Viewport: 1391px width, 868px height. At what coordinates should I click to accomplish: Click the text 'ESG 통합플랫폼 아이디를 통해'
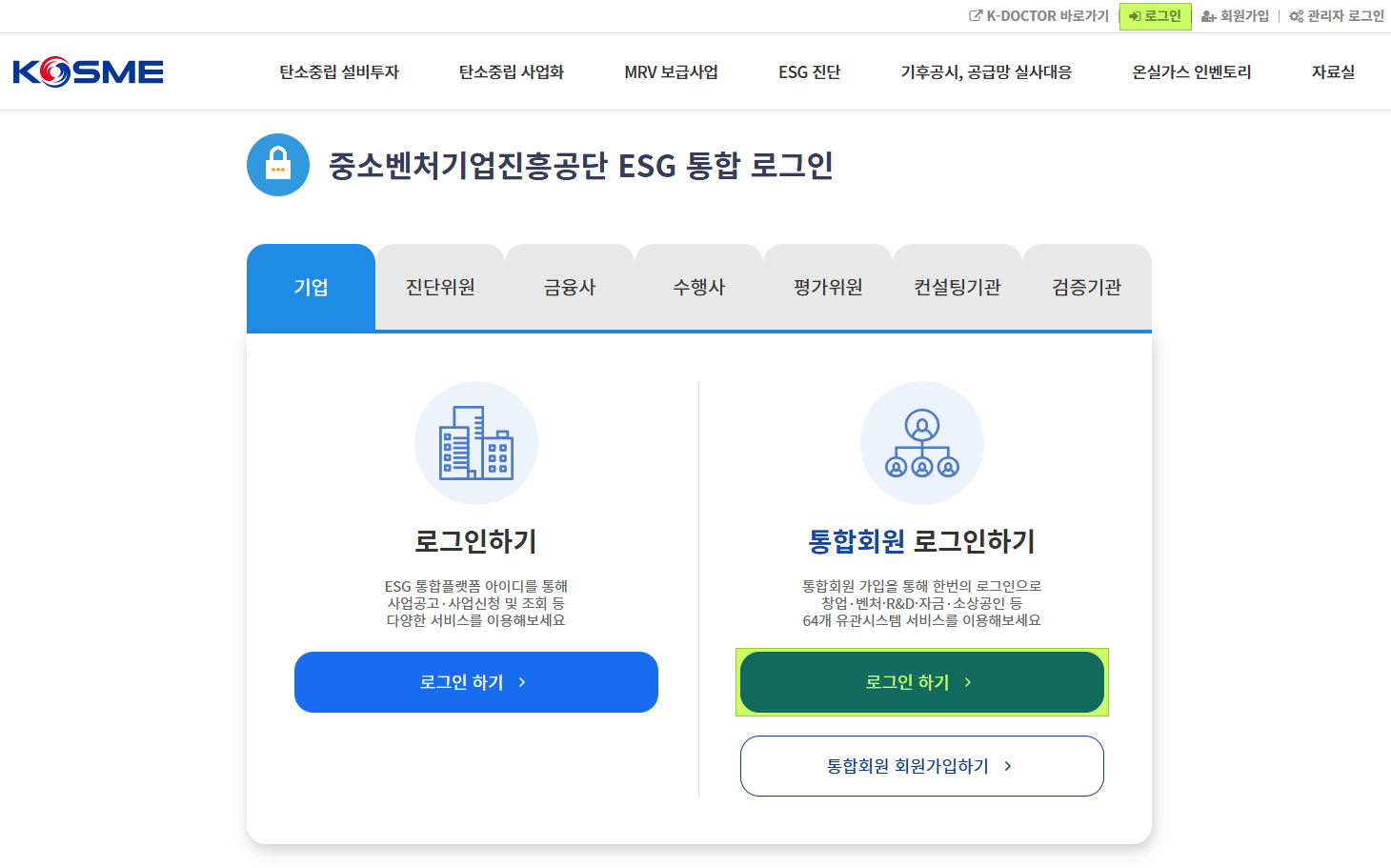click(476, 586)
